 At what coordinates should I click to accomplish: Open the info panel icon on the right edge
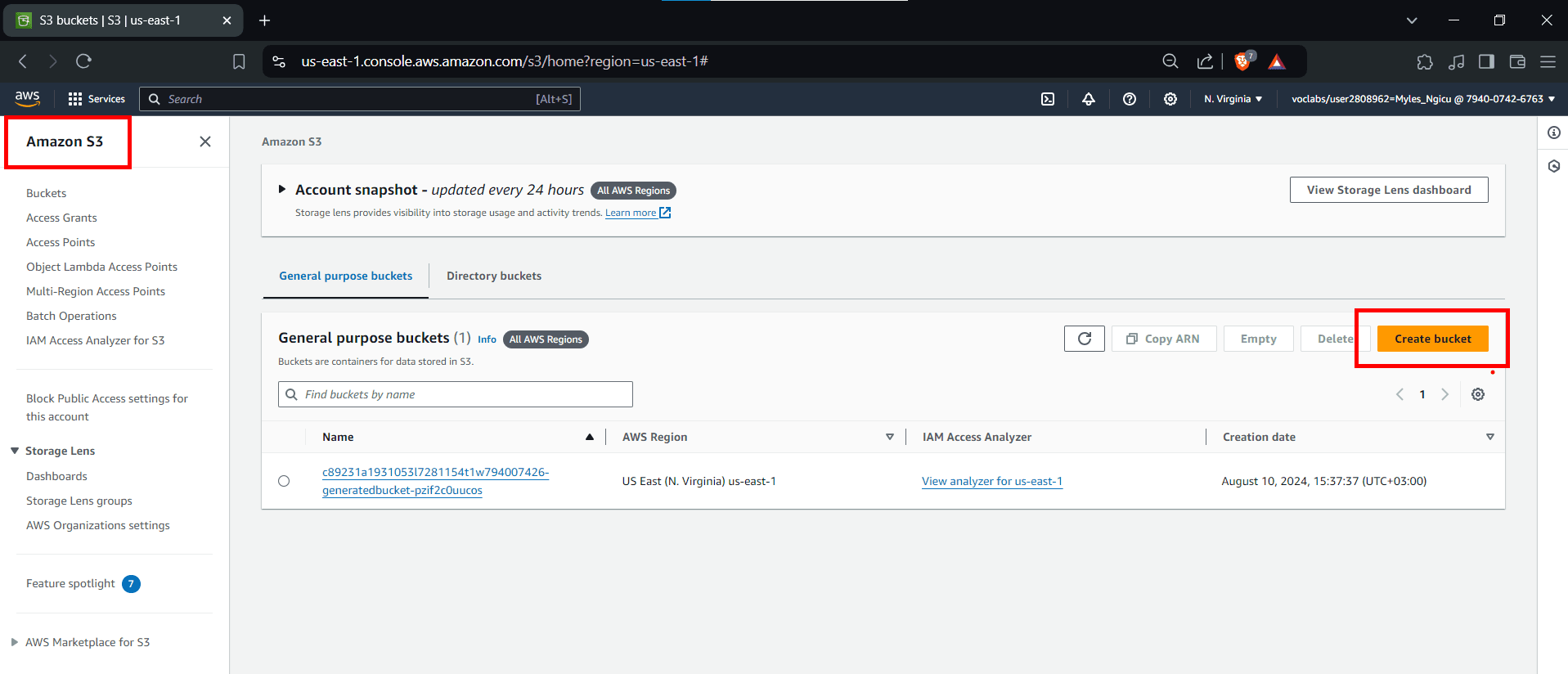pyautogui.click(x=1554, y=133)
